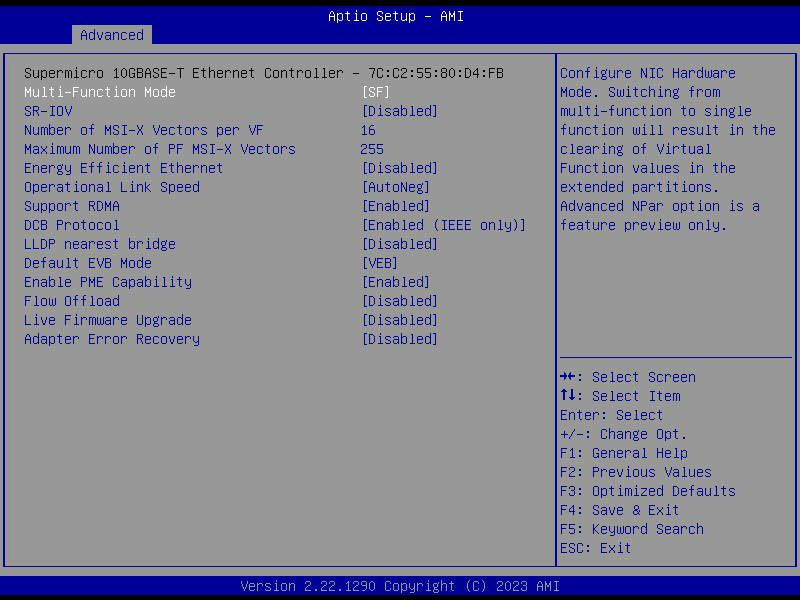Select the Advanced tab

[x=112, y=35]
